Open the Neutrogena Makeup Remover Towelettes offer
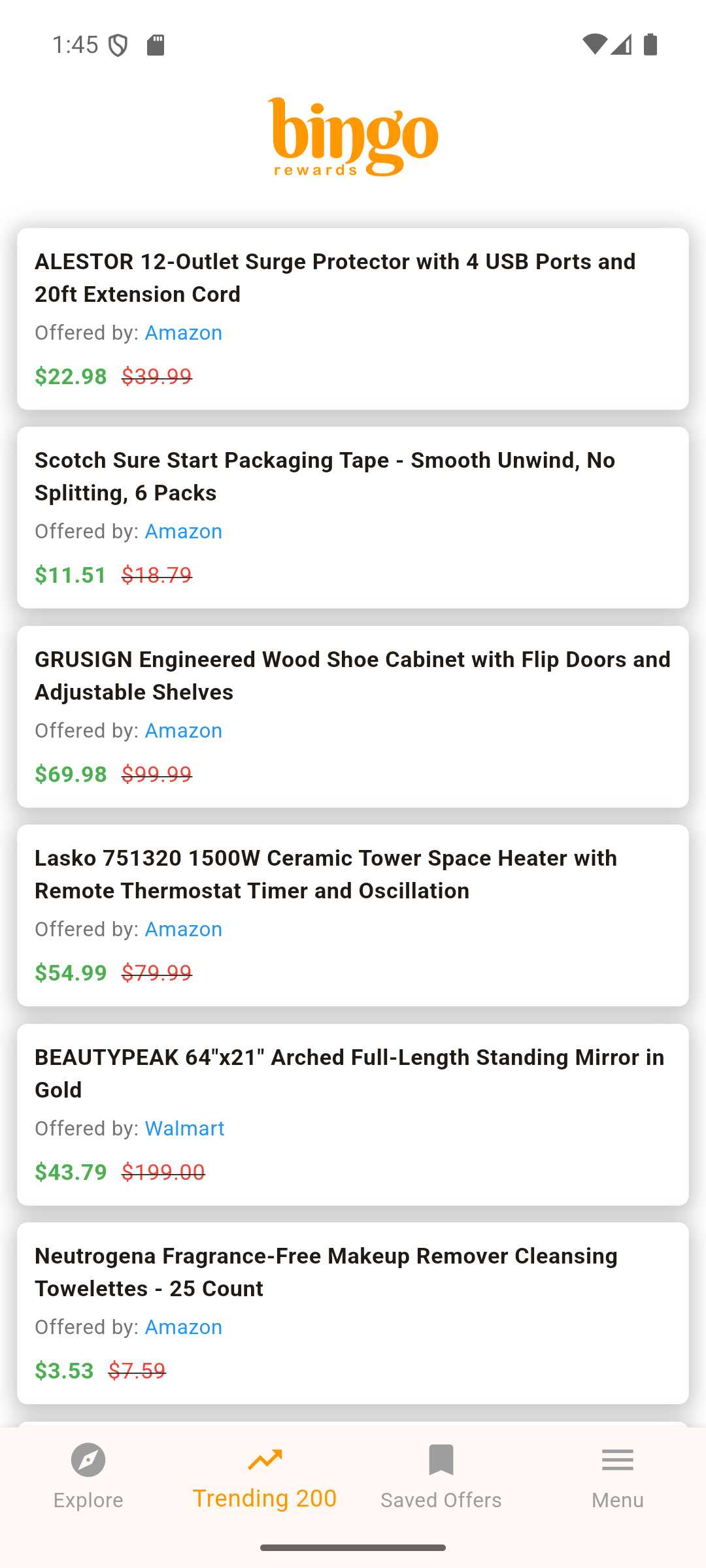The image size is (706, 1568). tap(326, 1272)
